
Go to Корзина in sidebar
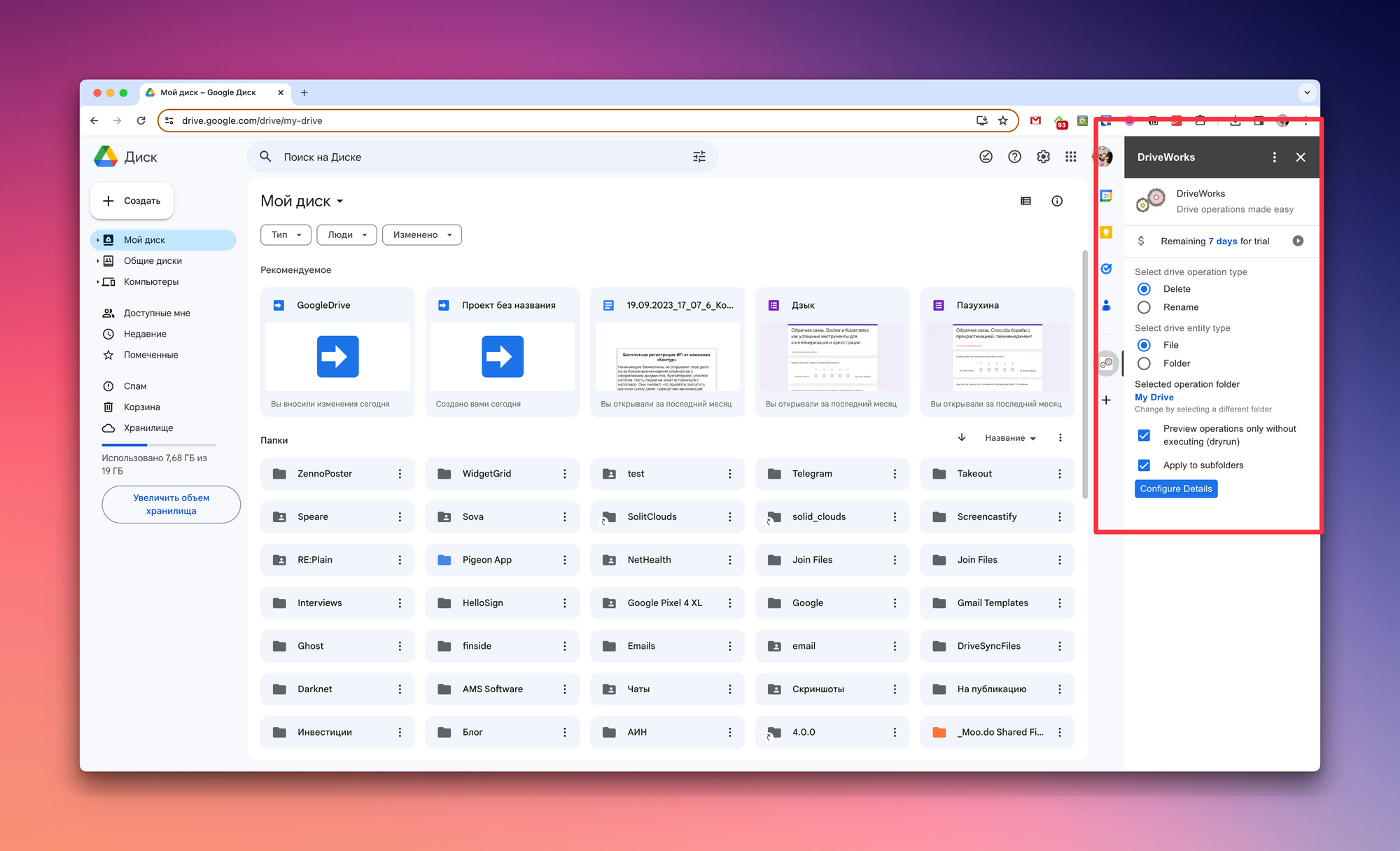[141, 407]
